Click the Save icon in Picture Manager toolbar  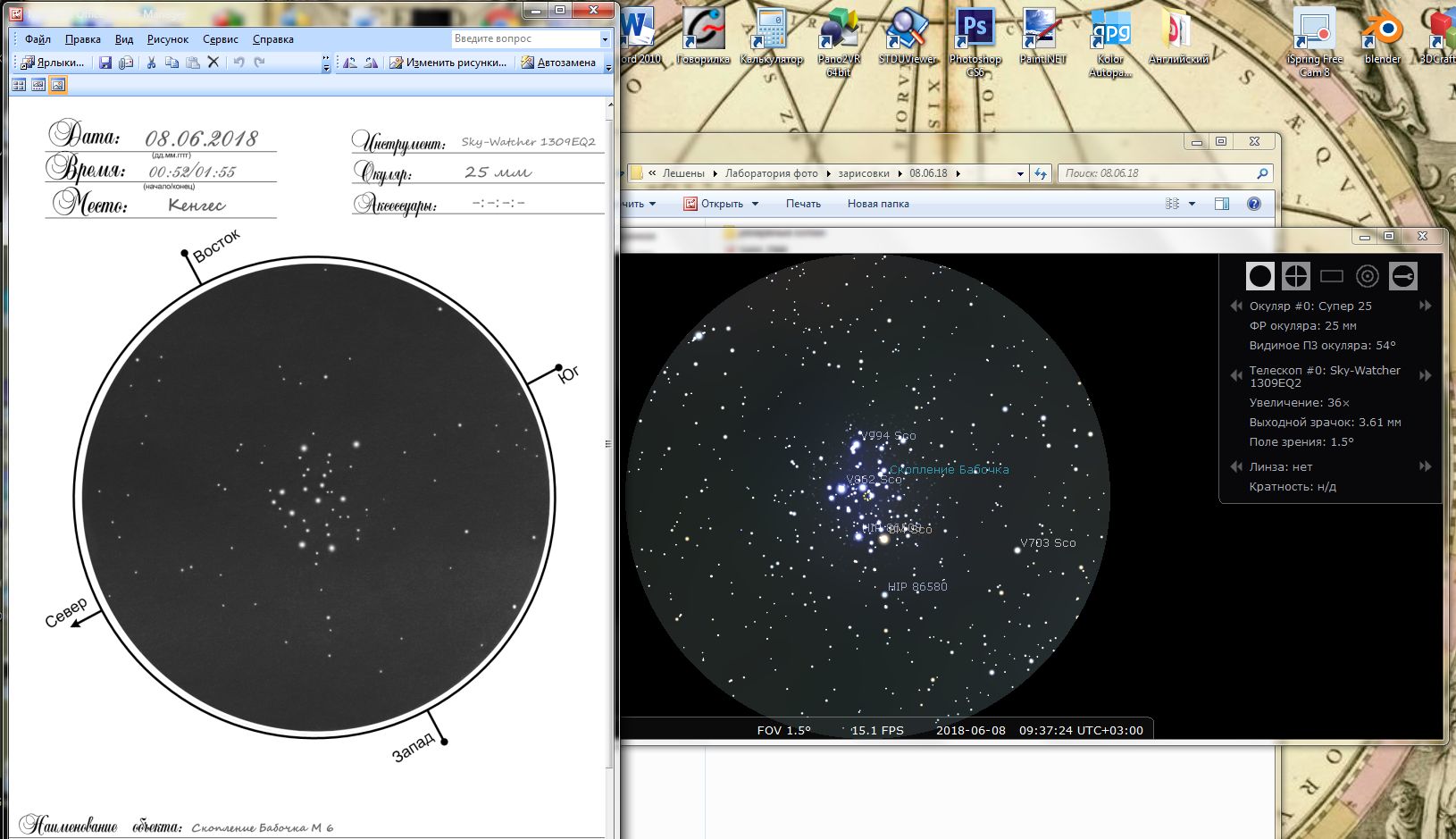(105, 63)
